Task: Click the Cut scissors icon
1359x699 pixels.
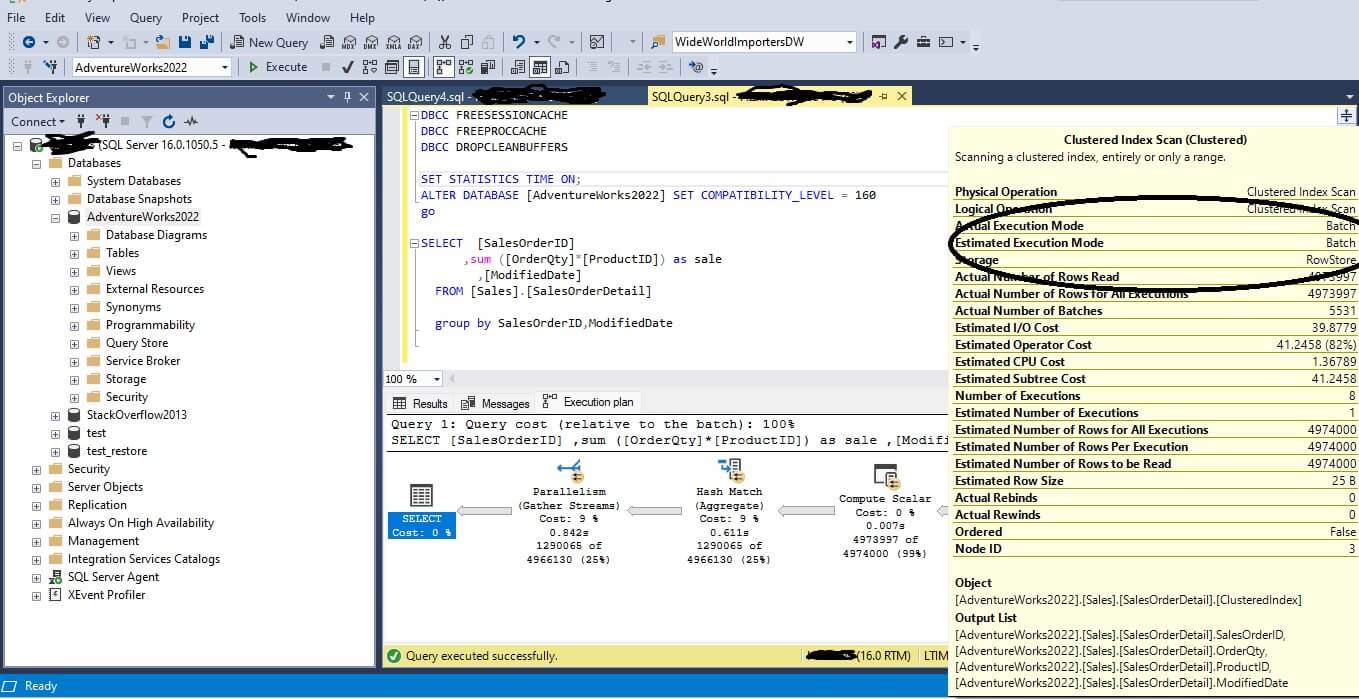Action: 445,42
